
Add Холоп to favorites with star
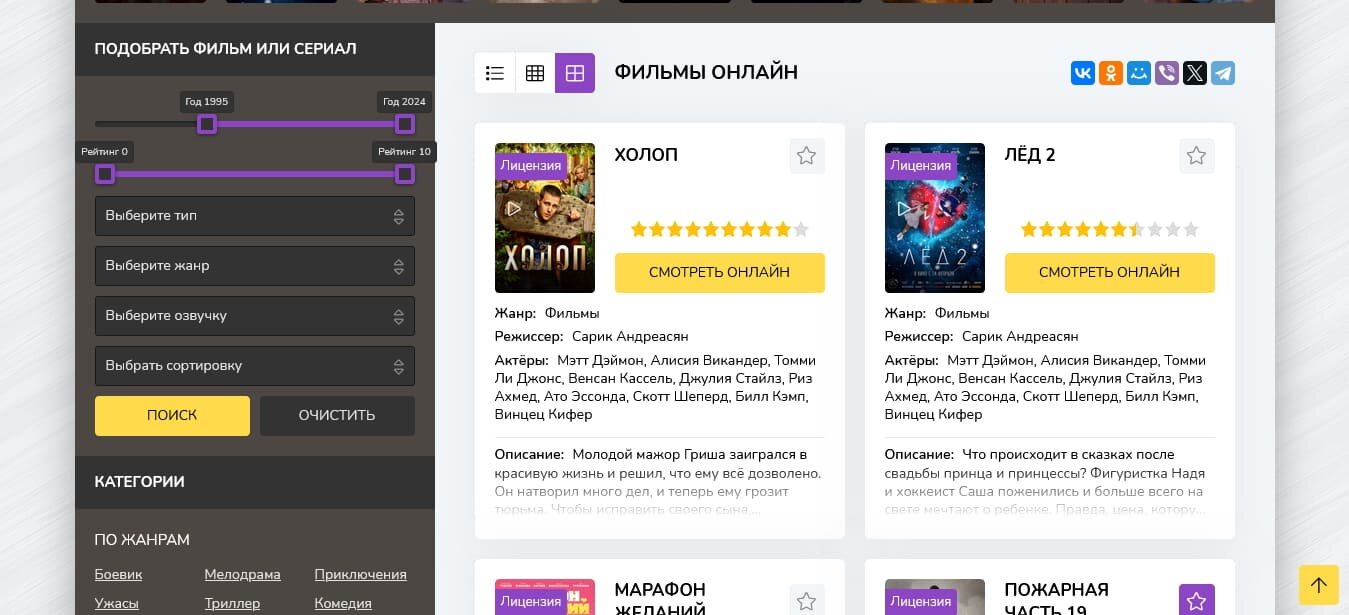(807, 156)
